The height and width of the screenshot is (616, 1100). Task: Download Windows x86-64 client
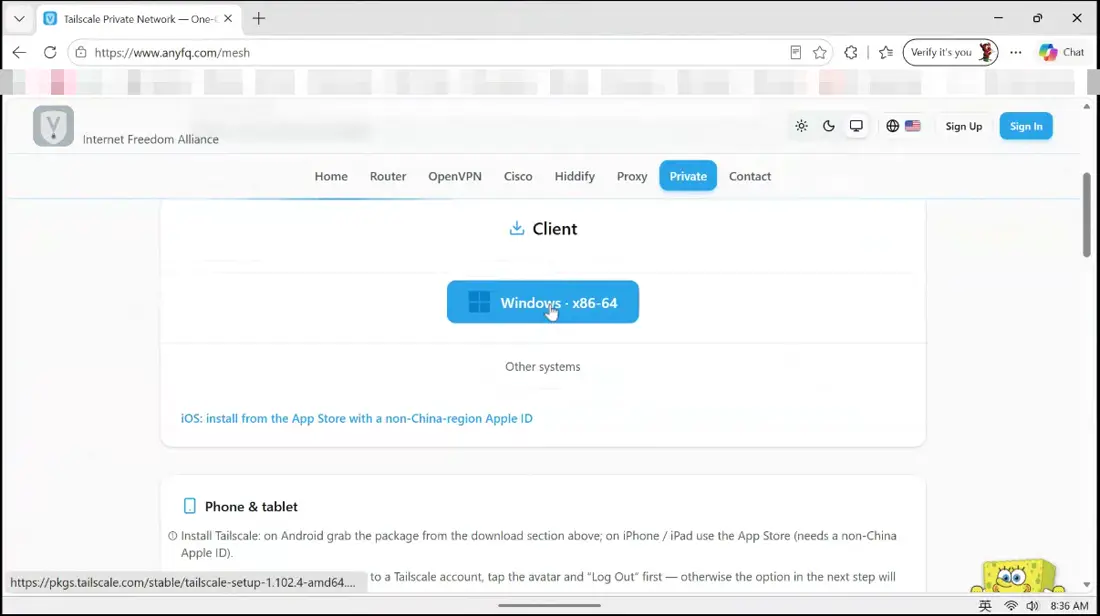click(x=543, y=302)
